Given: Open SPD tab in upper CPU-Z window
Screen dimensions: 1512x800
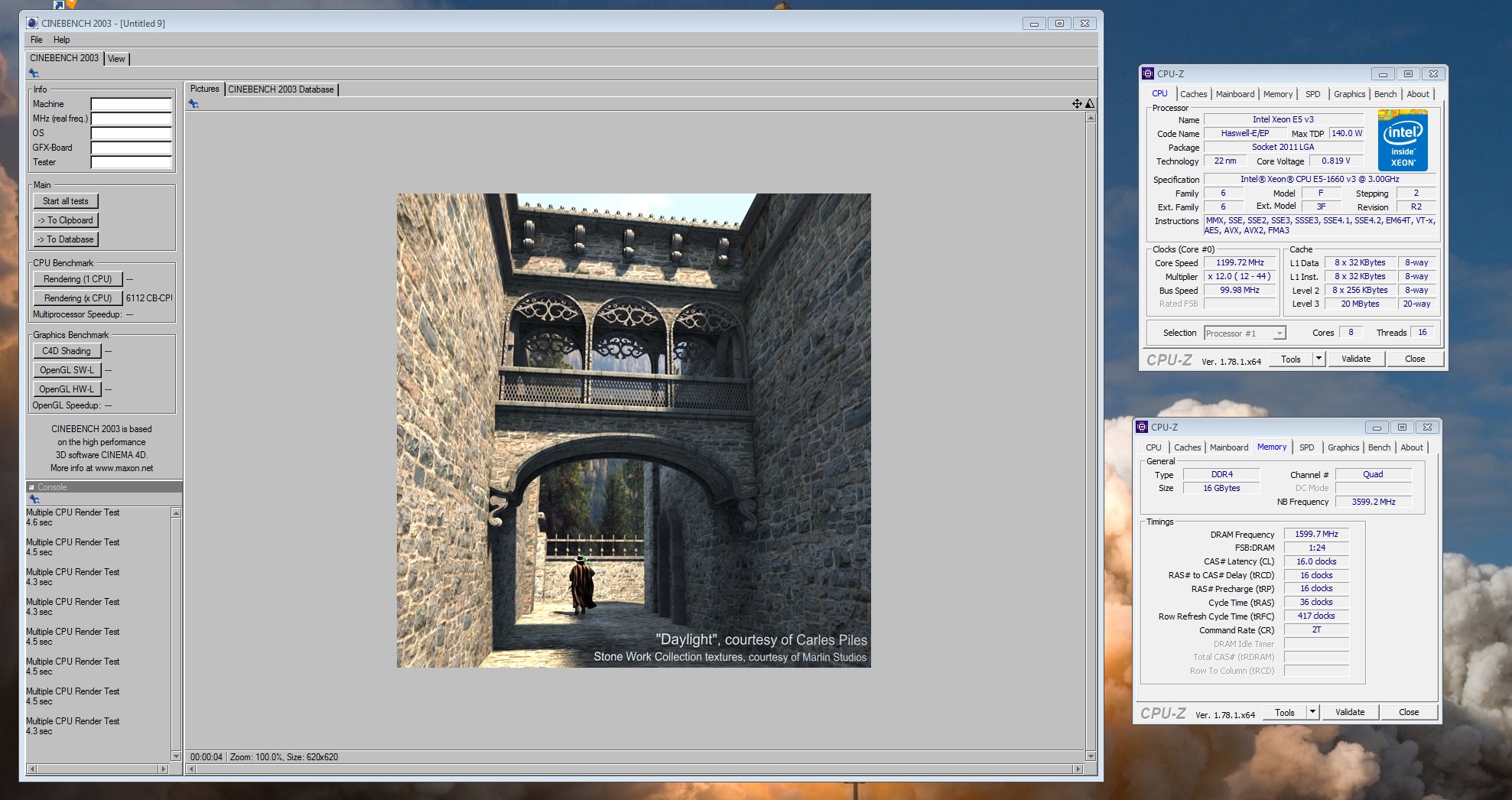Looking at the screenshot, I should click(x=1313, y=94).
